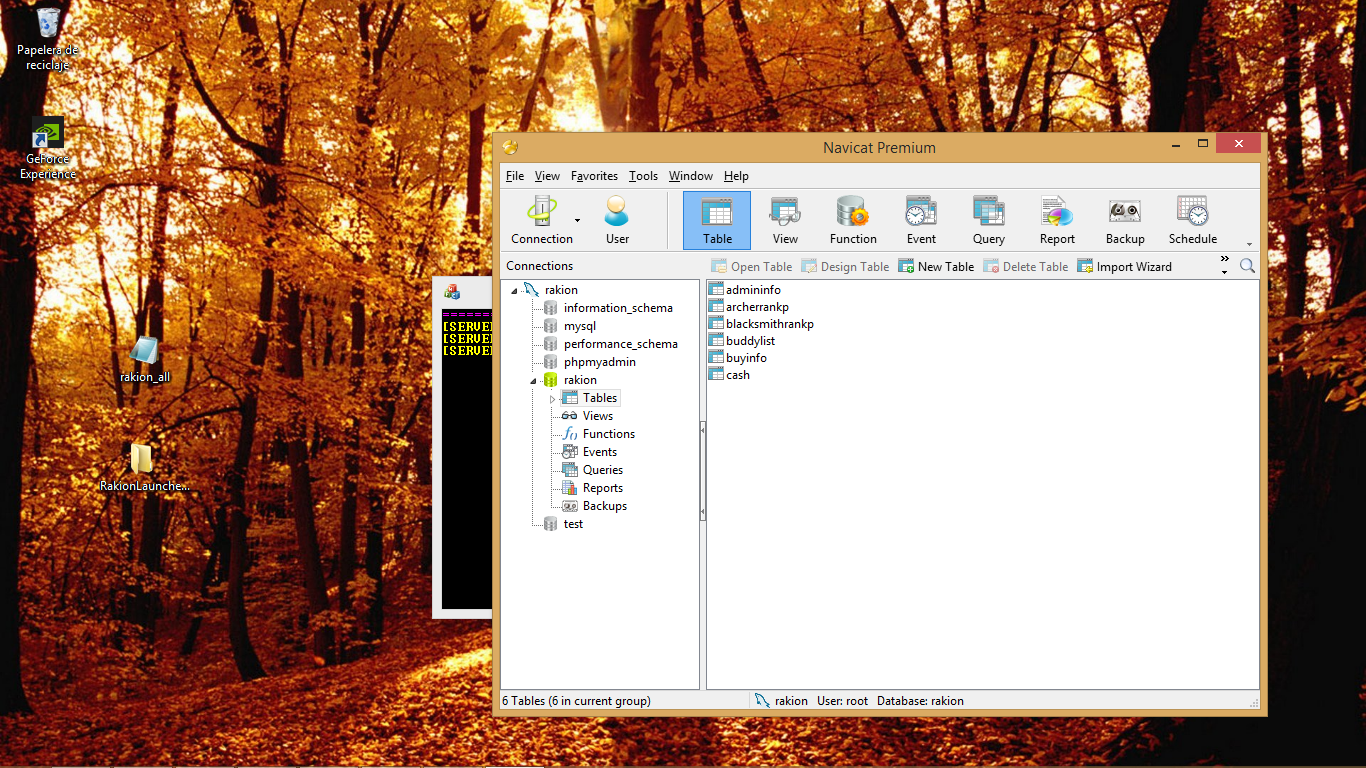Click the Database: rakion status text
1366x768 pixels.
(x=920, y=701)
